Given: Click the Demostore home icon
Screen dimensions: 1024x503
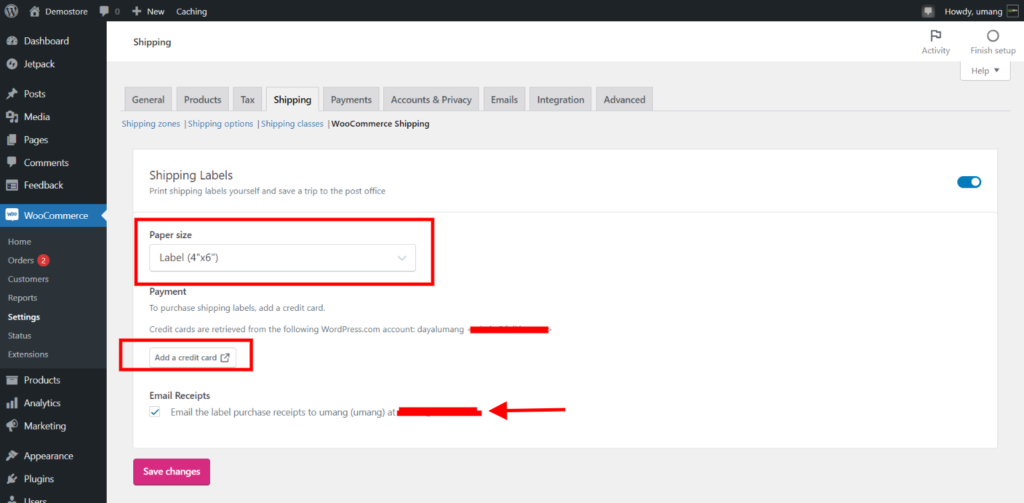Looking at the screenshot, I should [x=35, y=11].
